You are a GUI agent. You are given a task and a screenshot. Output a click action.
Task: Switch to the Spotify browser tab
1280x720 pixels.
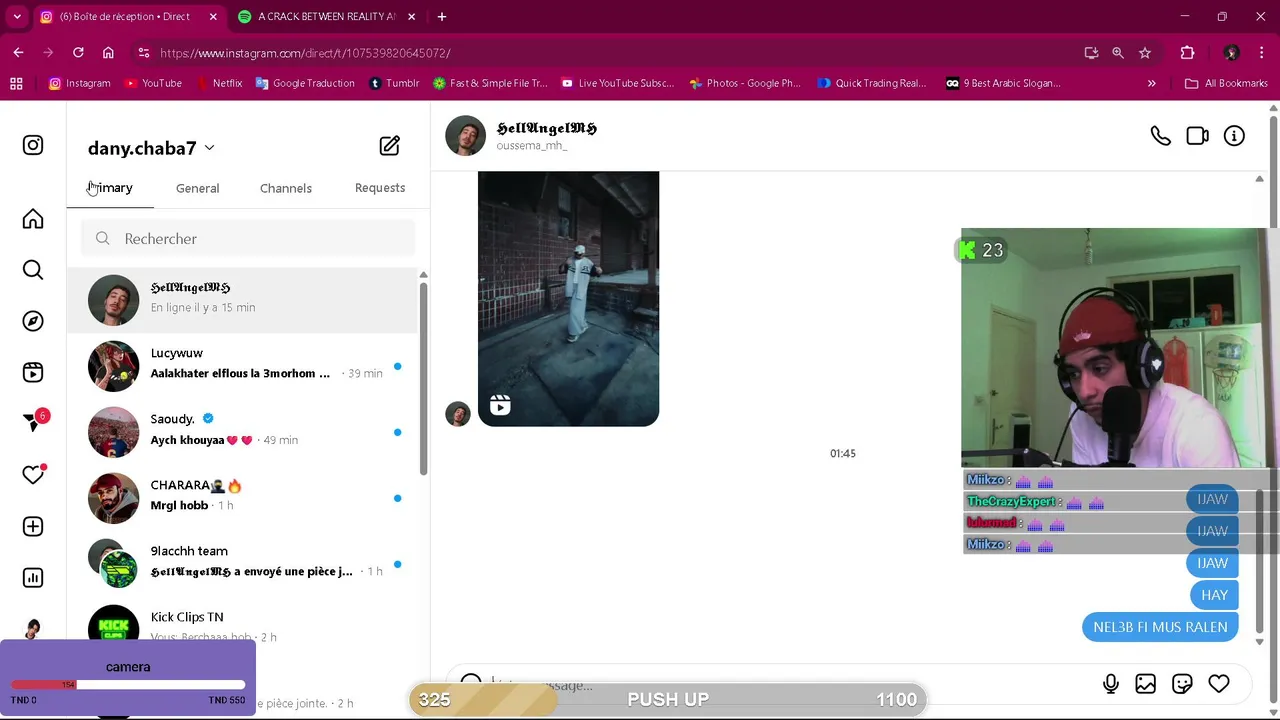(327, 17)
